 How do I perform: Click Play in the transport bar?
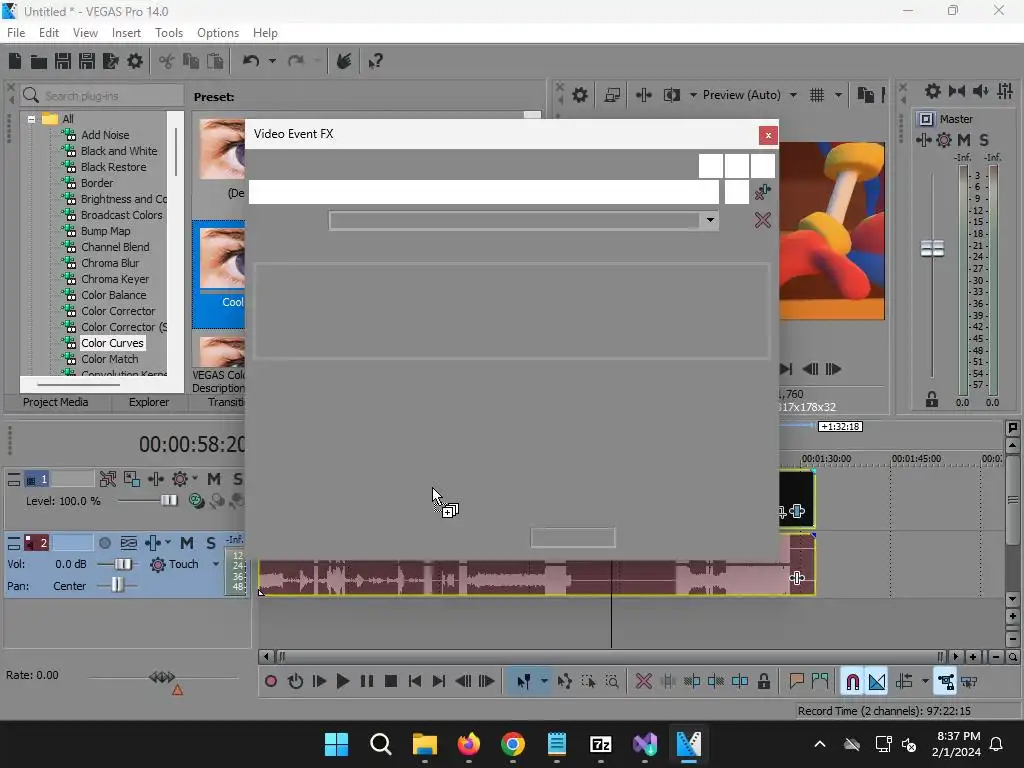click(x=342, y=682)
